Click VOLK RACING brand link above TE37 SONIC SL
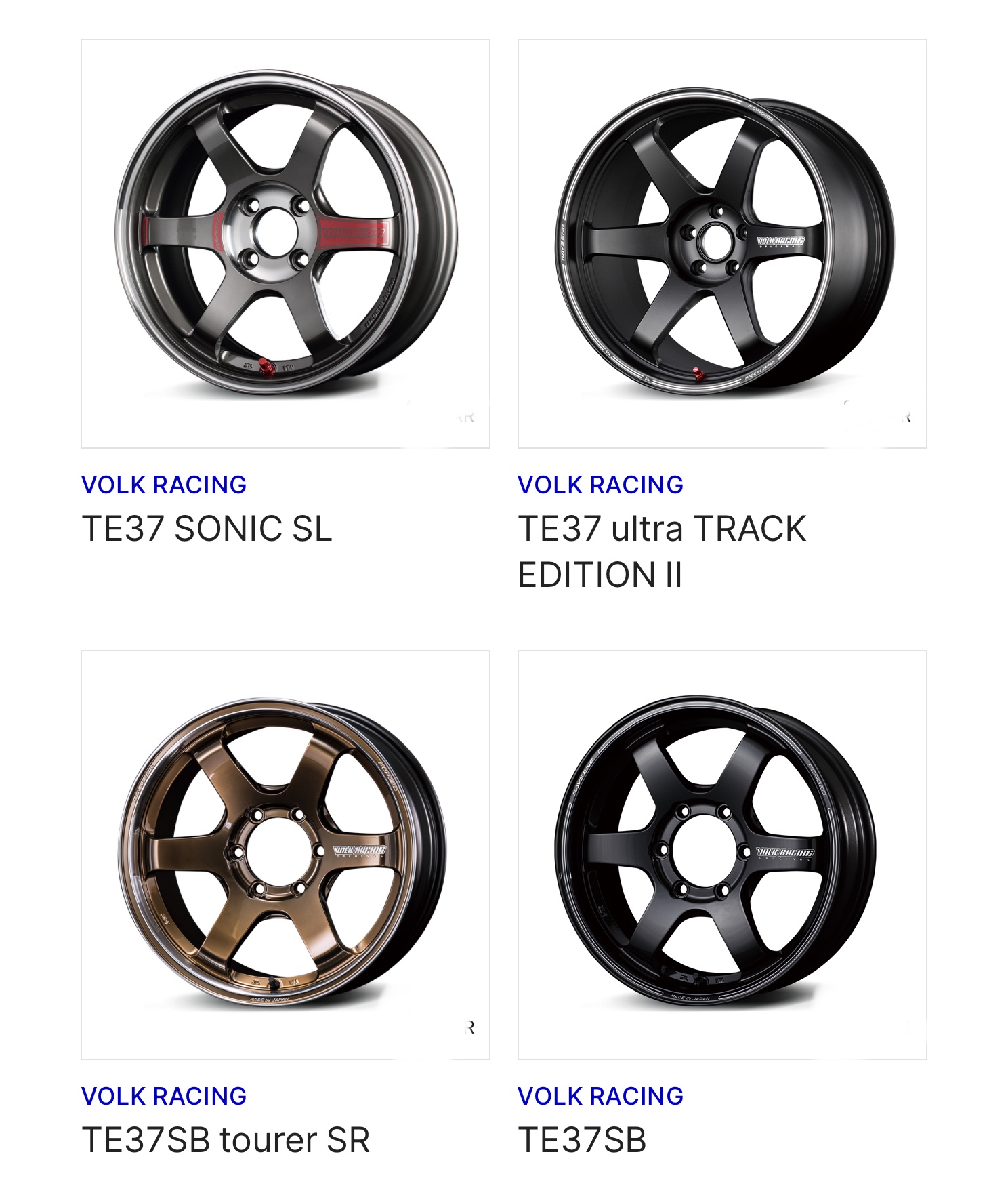The image size is (1008, 1184). [x=164, y=485]
